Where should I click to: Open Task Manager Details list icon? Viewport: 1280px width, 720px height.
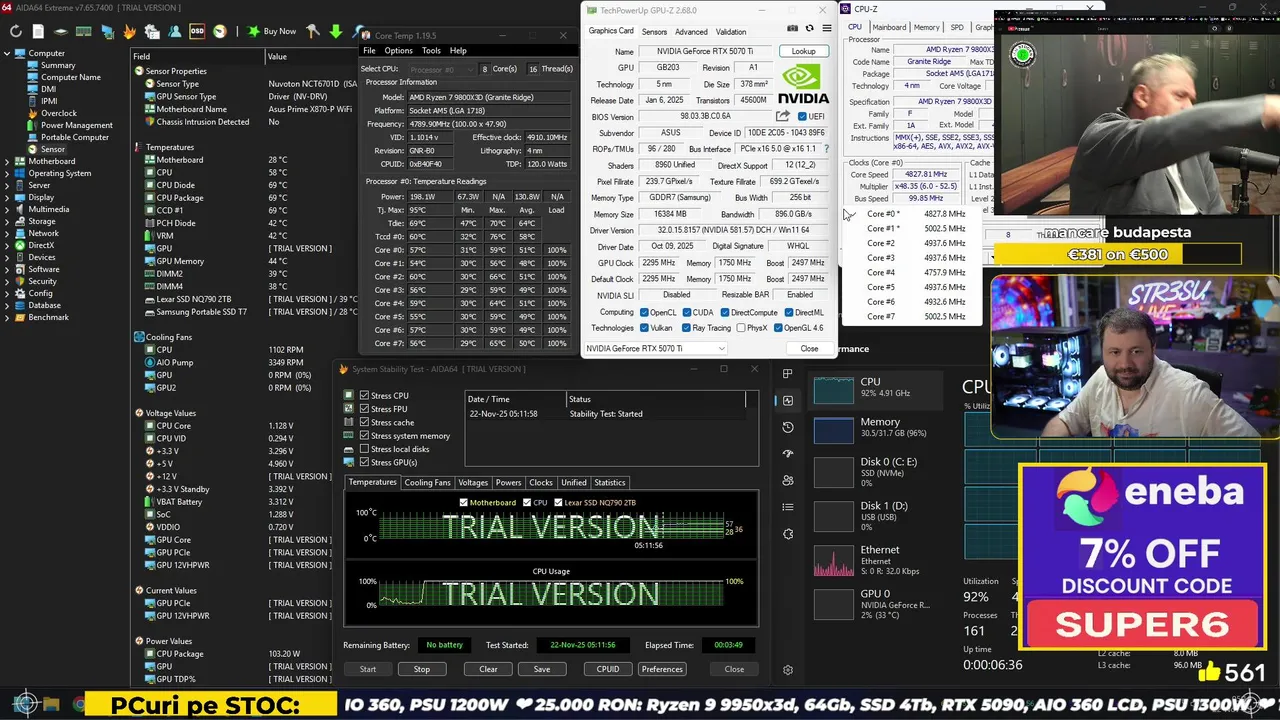[788, 508]
